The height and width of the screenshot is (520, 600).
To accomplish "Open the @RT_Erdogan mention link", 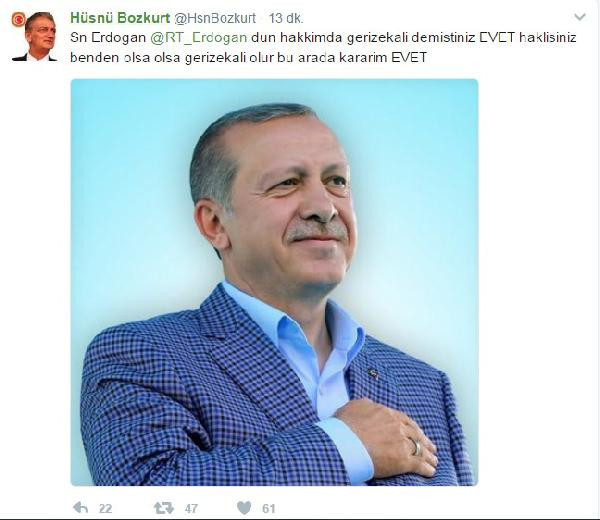I will (199, 37).
